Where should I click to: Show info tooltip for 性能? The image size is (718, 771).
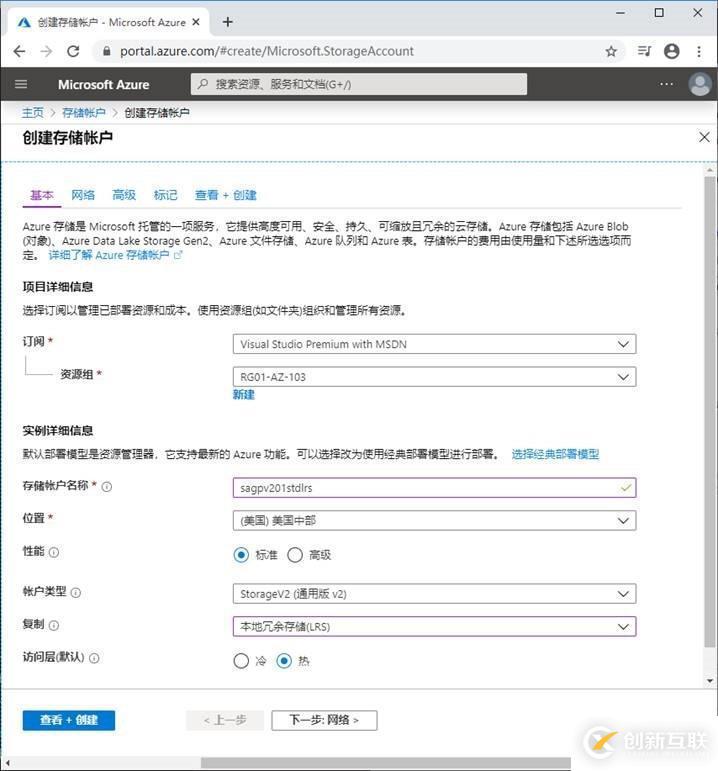(54, 552)
